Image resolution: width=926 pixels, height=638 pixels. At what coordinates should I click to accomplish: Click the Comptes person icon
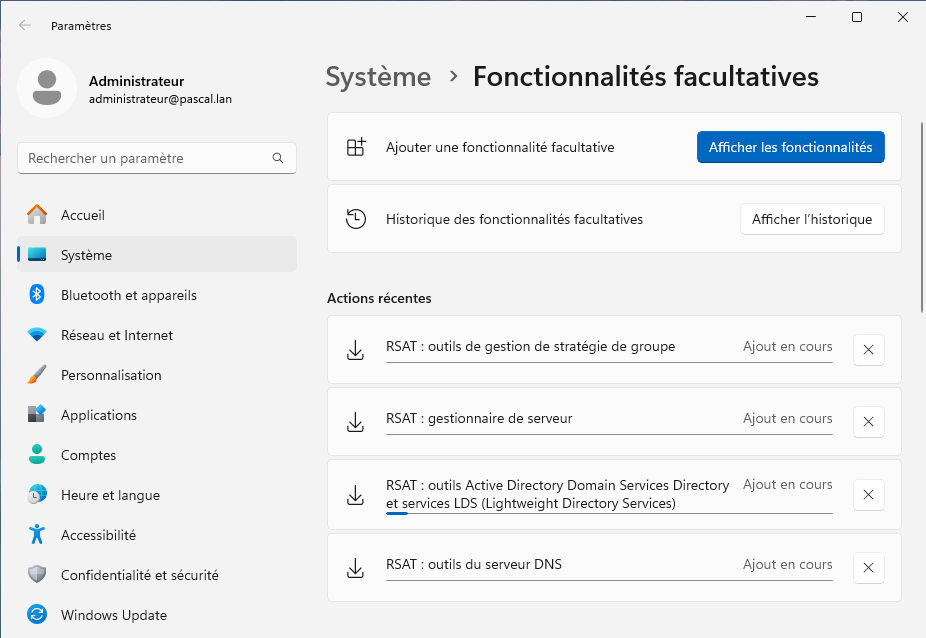(37, 454)
